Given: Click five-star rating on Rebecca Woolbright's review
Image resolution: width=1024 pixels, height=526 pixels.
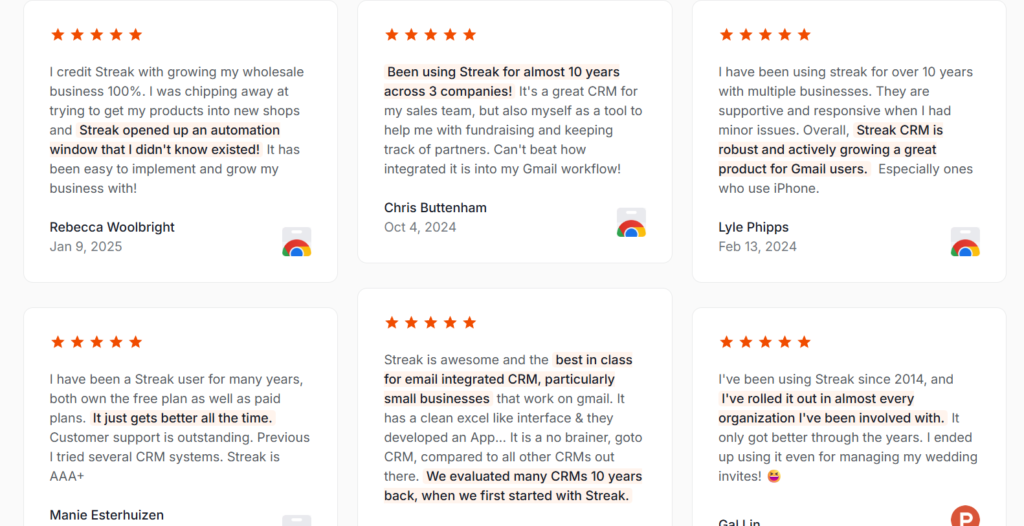Looking at the screenshot, I should 97,35.
